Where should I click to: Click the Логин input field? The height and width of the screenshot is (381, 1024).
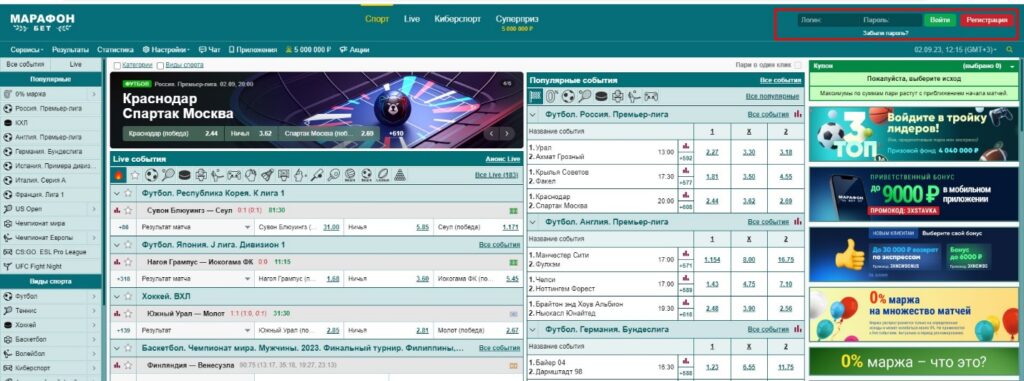coord(827,20)
